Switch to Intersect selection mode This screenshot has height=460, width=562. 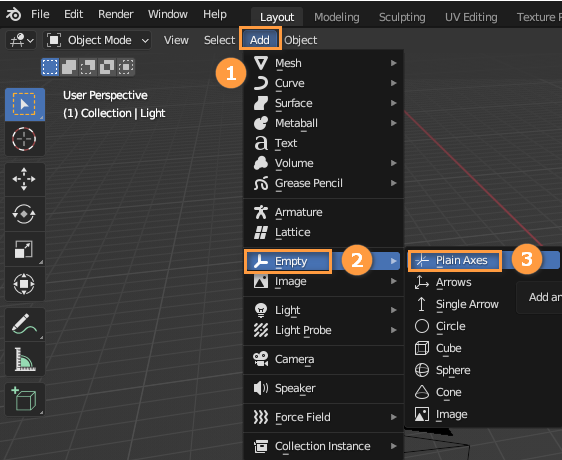[x=126, y=67]
